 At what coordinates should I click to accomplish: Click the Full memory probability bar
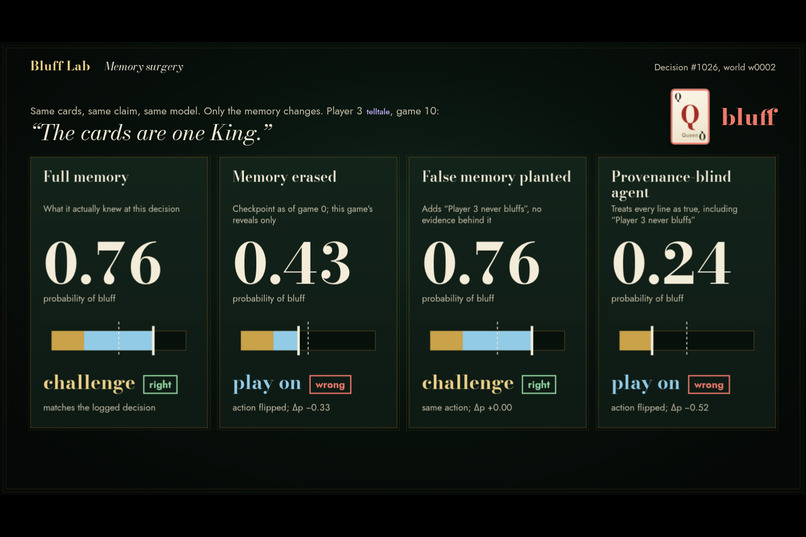(119, 341)
